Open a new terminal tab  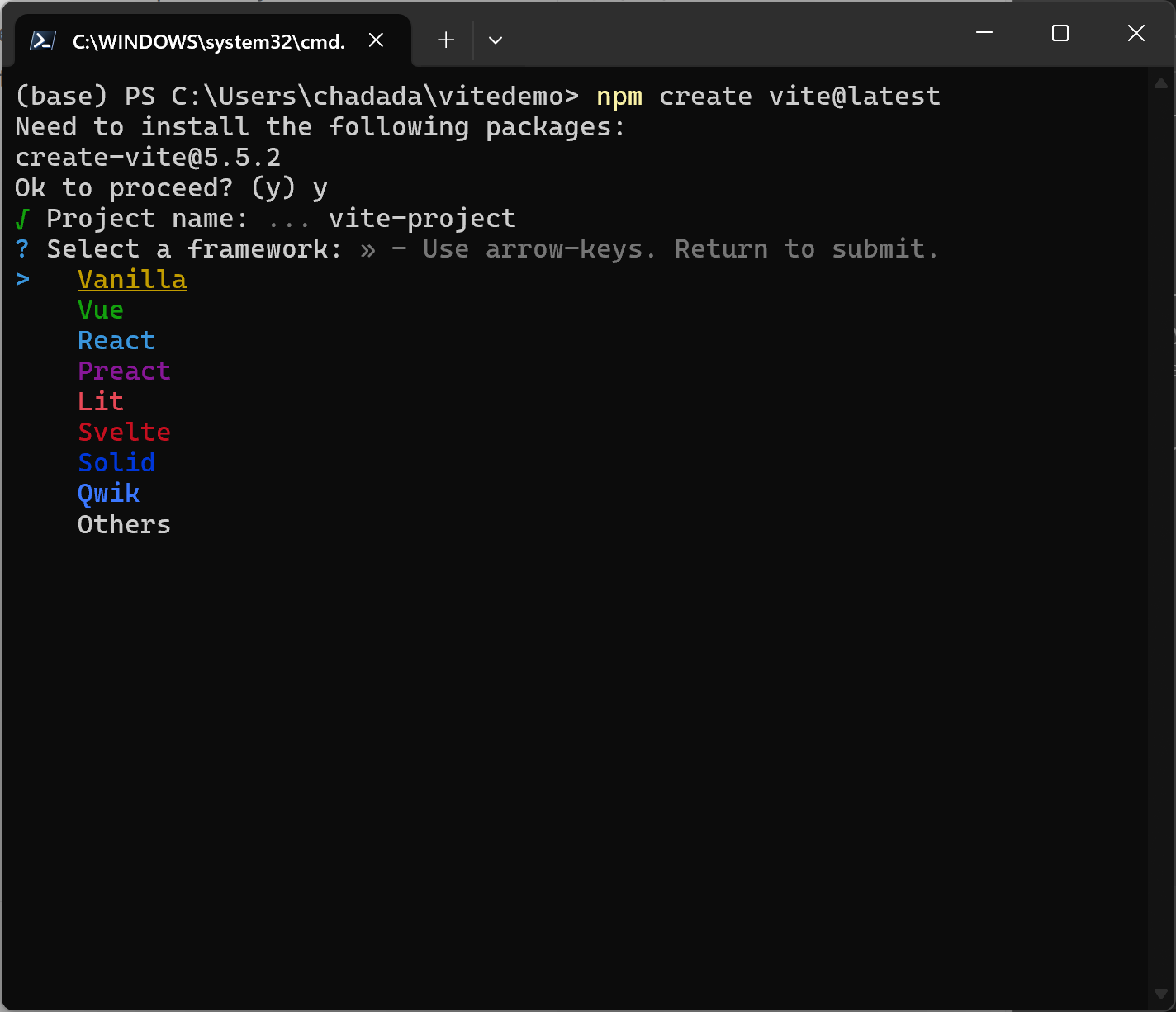coord(446,40)
